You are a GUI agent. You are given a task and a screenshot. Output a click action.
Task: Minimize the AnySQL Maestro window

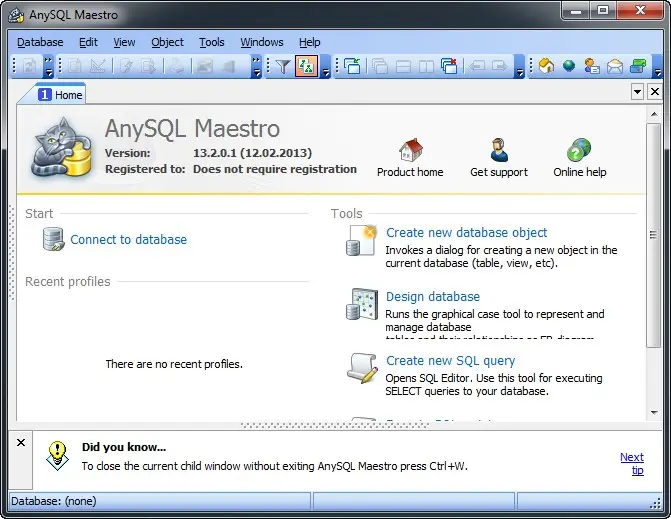pyautogui.click(x=576, y=10)
